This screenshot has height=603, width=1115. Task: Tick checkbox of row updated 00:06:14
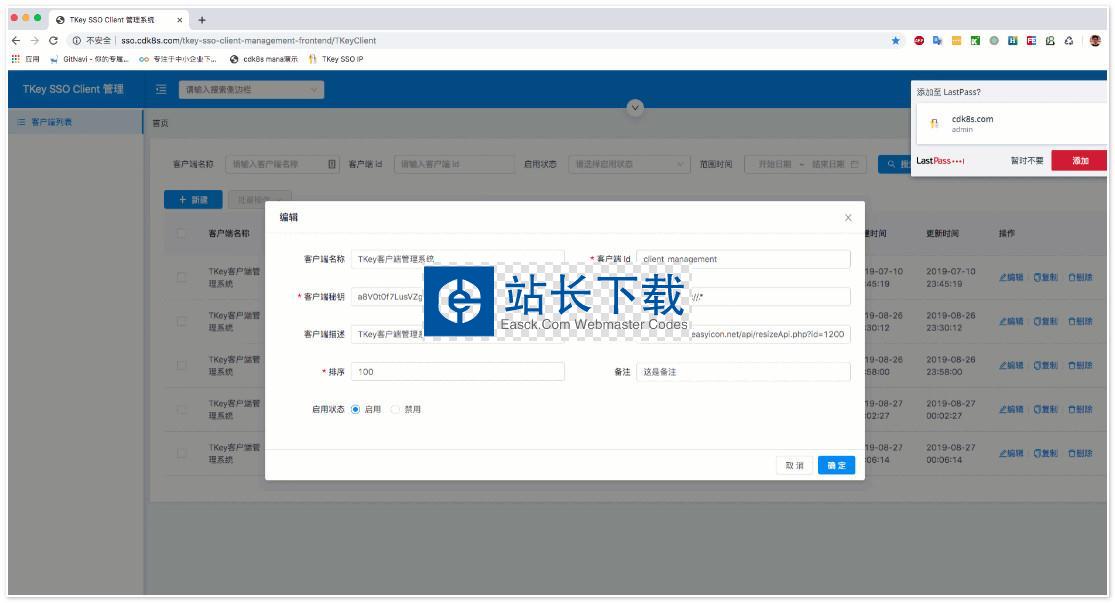click(181, 453)
